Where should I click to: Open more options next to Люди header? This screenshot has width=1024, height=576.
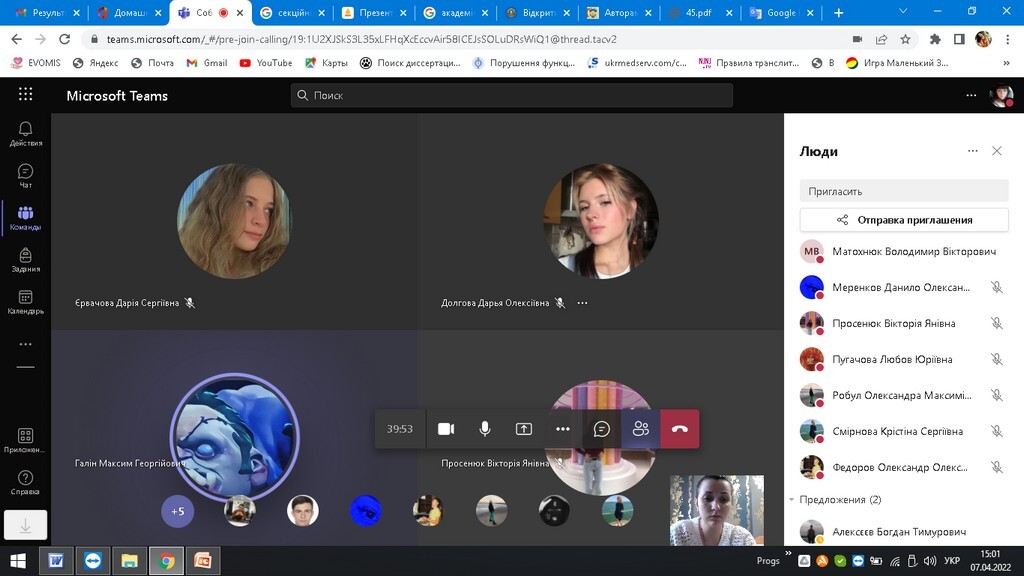tap(972, 151)
